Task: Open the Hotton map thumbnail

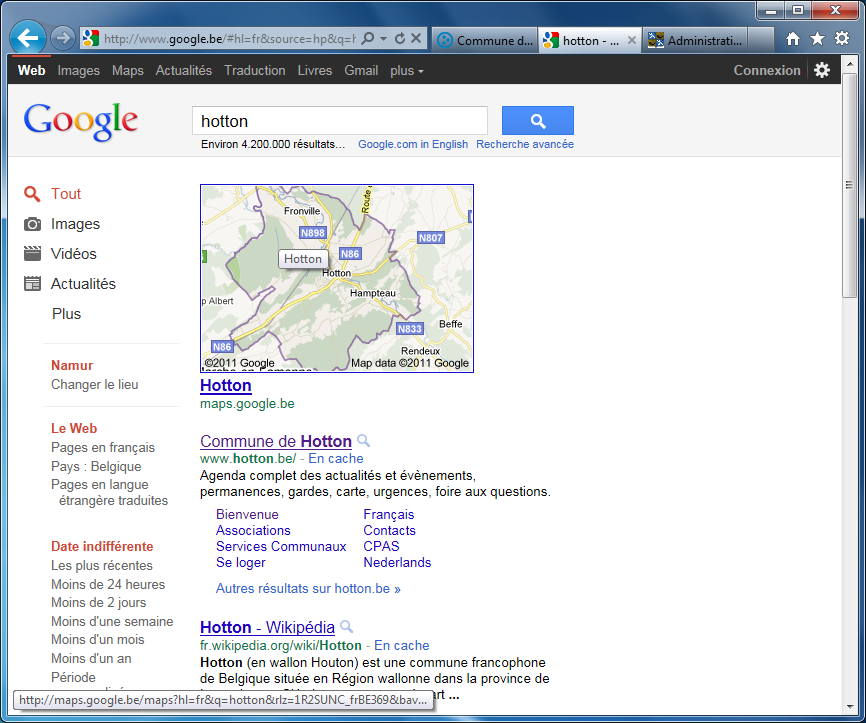Action: coord(337,278)
